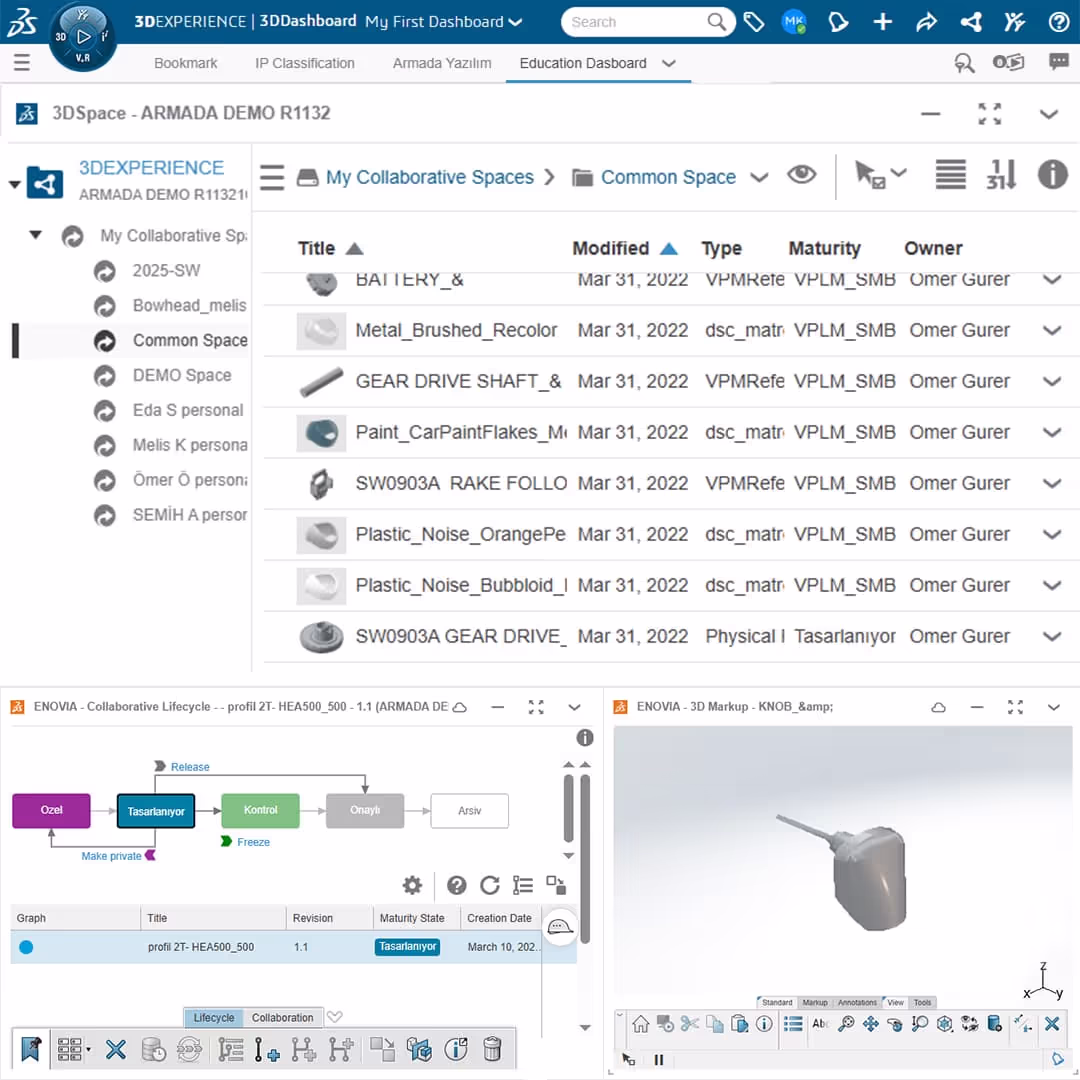Select DEMO Space in the tree
The image size is (1080, 1080).
point(182,375)
